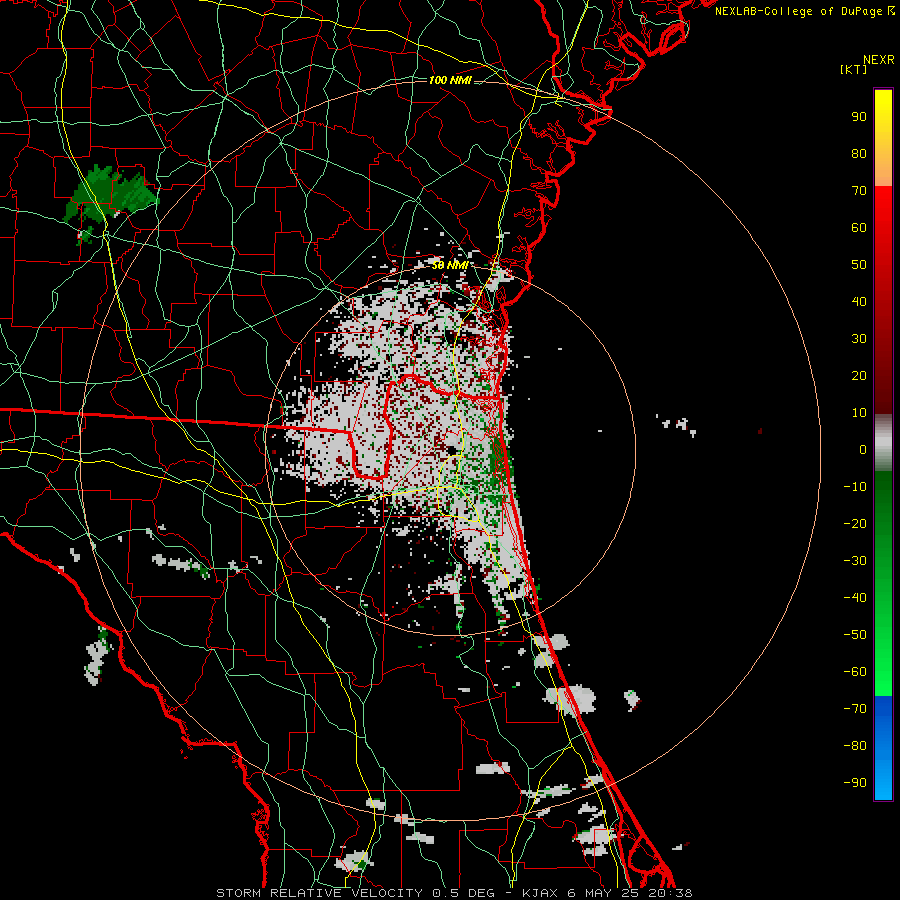This screenshot has width=900, height=900.
Task: Pick the blue bottom segment of color bar
Action: (x=883, y=748)
